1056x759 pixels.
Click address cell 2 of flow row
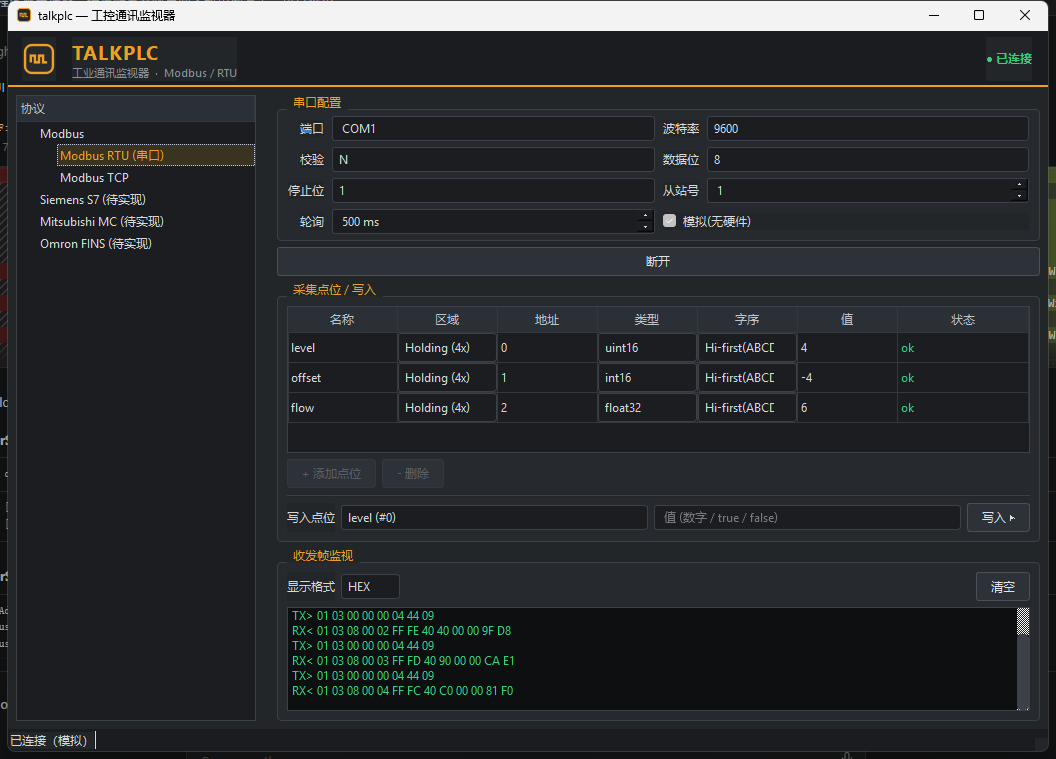[x=547, y=407]
